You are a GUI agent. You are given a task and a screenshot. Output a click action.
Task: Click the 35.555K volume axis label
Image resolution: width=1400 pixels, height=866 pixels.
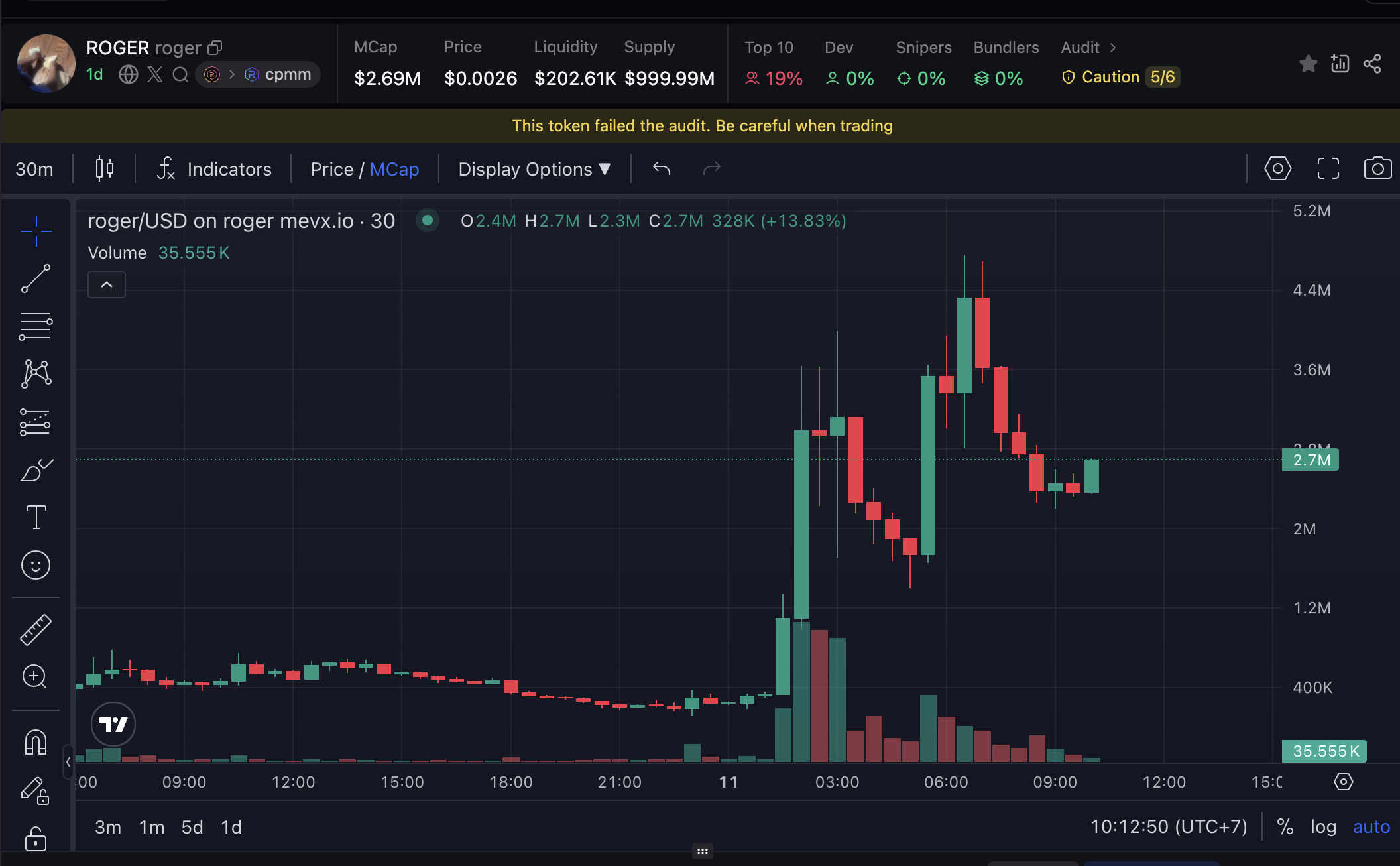1324,751
